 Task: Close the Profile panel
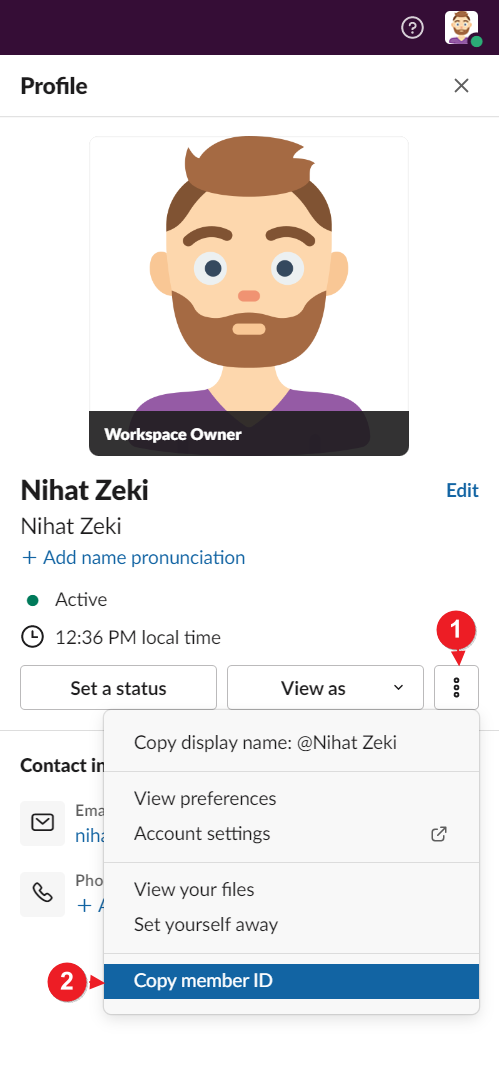(x=461, y=85)
